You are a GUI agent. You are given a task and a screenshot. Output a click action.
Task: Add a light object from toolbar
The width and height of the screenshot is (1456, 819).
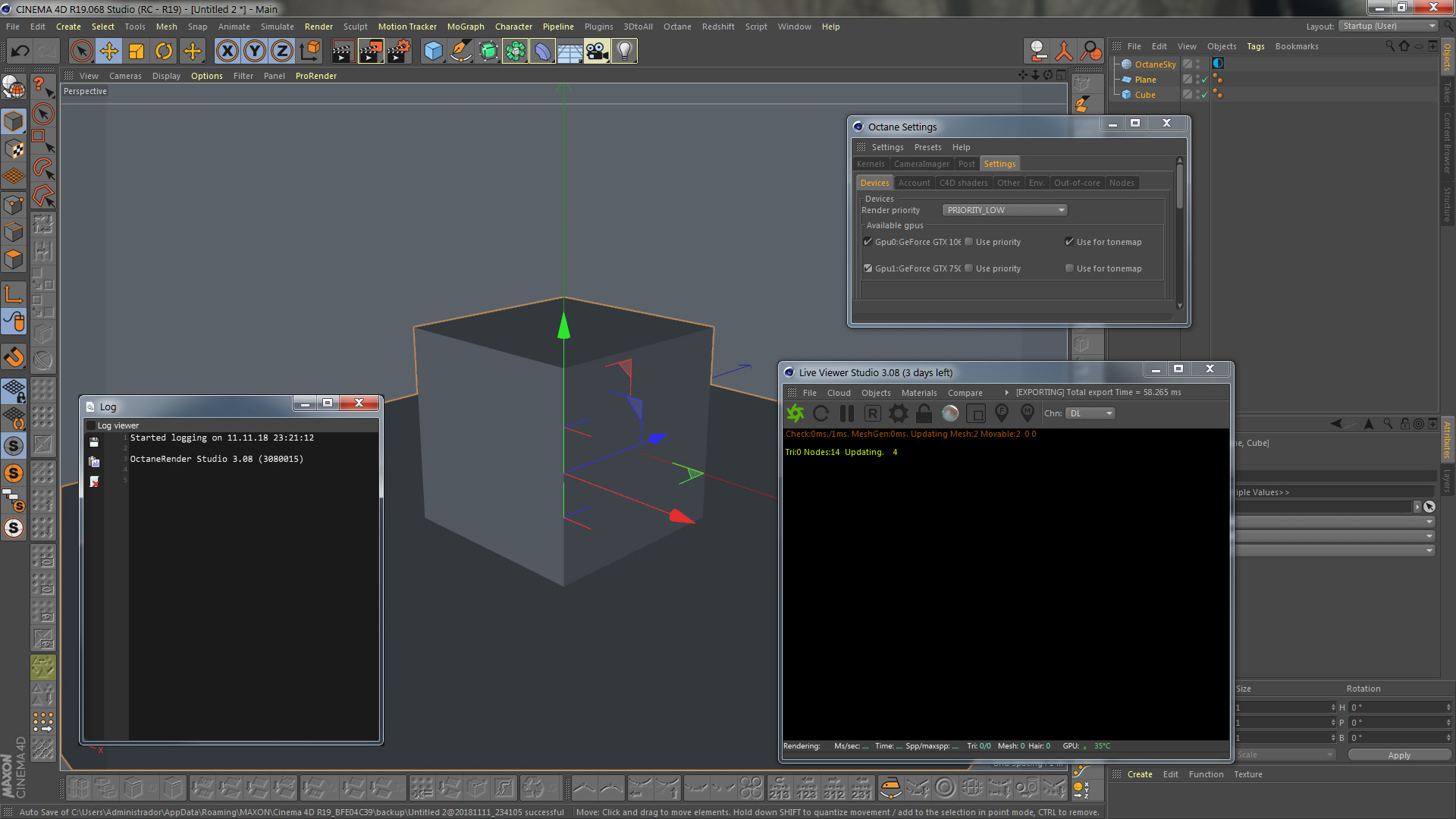click(624, 52)
